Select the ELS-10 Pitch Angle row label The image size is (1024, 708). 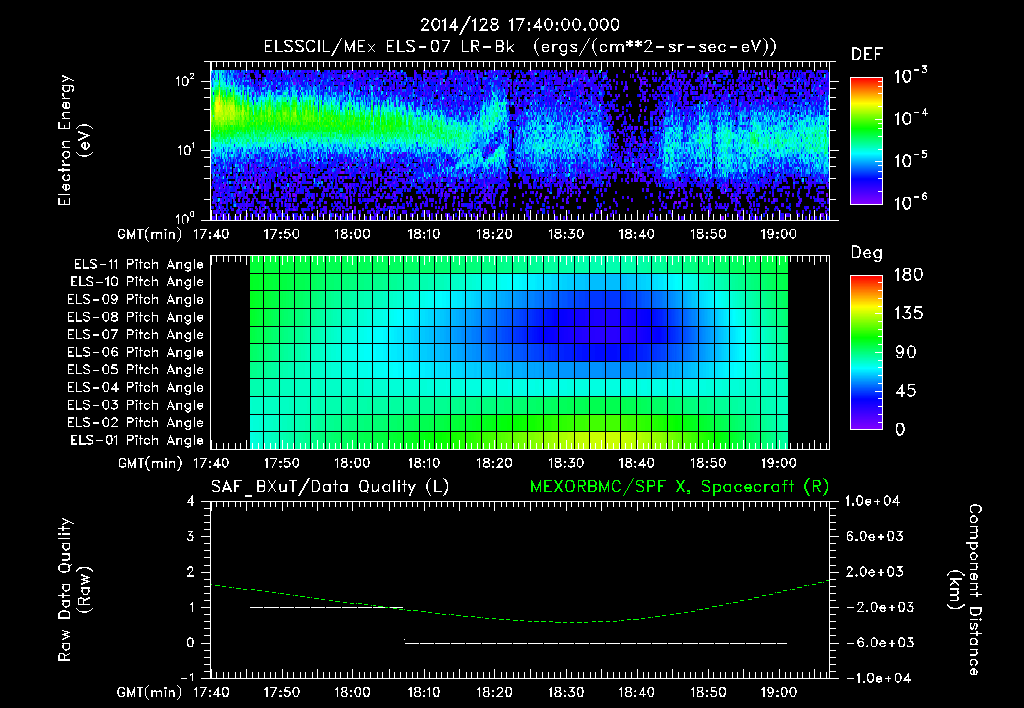137,282
